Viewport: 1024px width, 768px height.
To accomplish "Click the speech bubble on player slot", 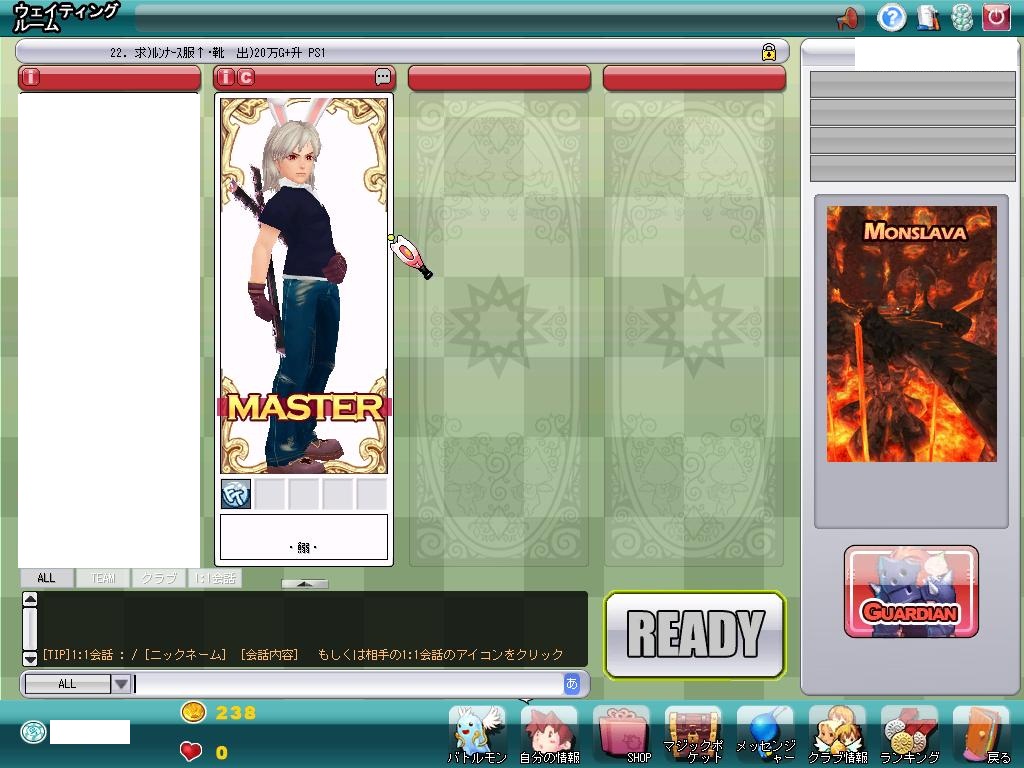I will pos(383,77).
